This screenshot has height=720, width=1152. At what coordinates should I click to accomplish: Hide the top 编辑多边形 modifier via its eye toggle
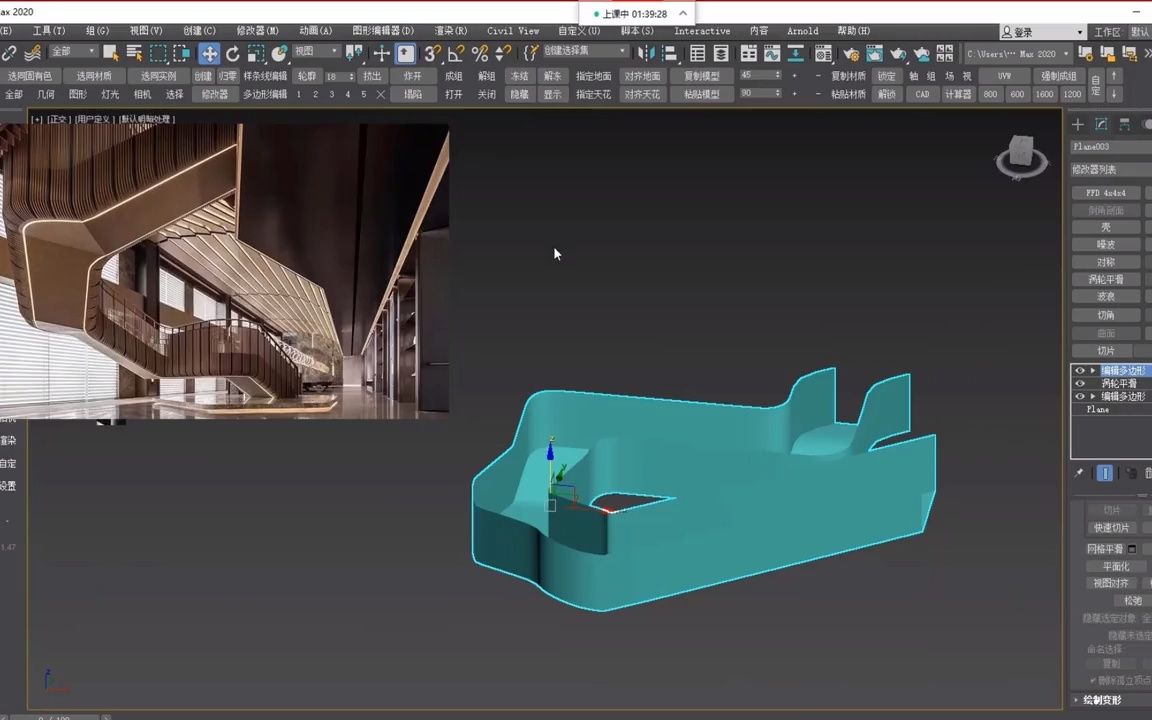coord(1080,370)
